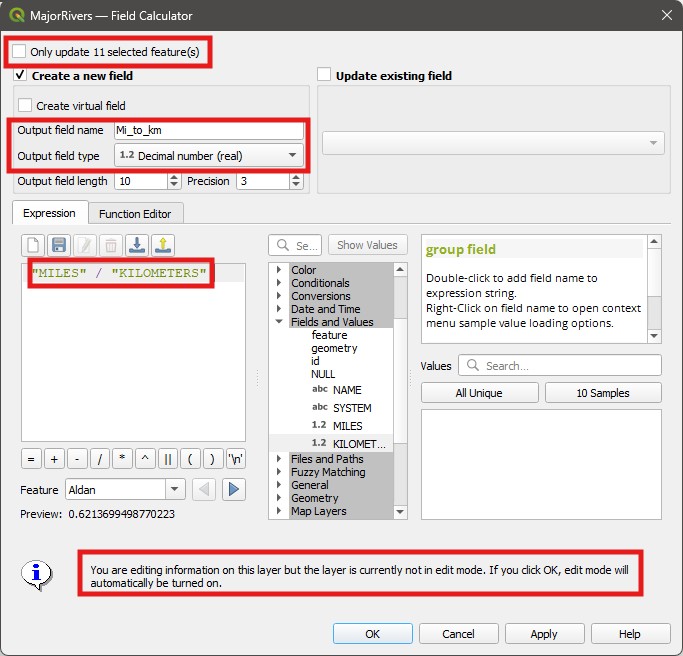Increase the Precision value with the spinner
The height and width of the screenshot is (656, 683).
296,177
